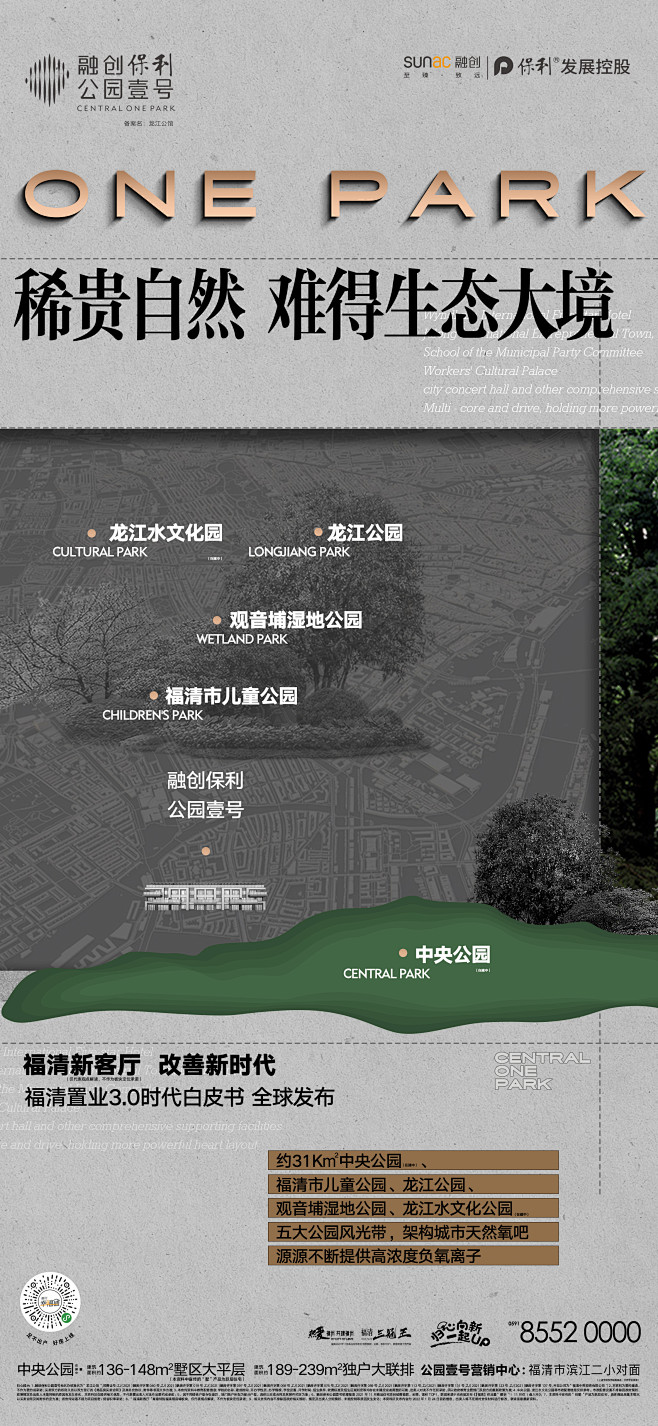Image resolution: width=658 pixels, height=1426 pixels.
Task: Click the dot marker beside 龙江公园
Action: coord(318,532)
